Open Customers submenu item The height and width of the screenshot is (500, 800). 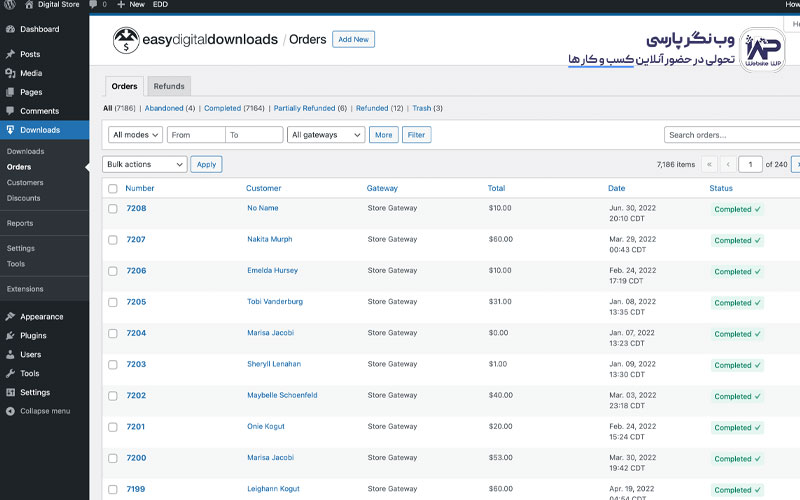(x=25, y=183)
